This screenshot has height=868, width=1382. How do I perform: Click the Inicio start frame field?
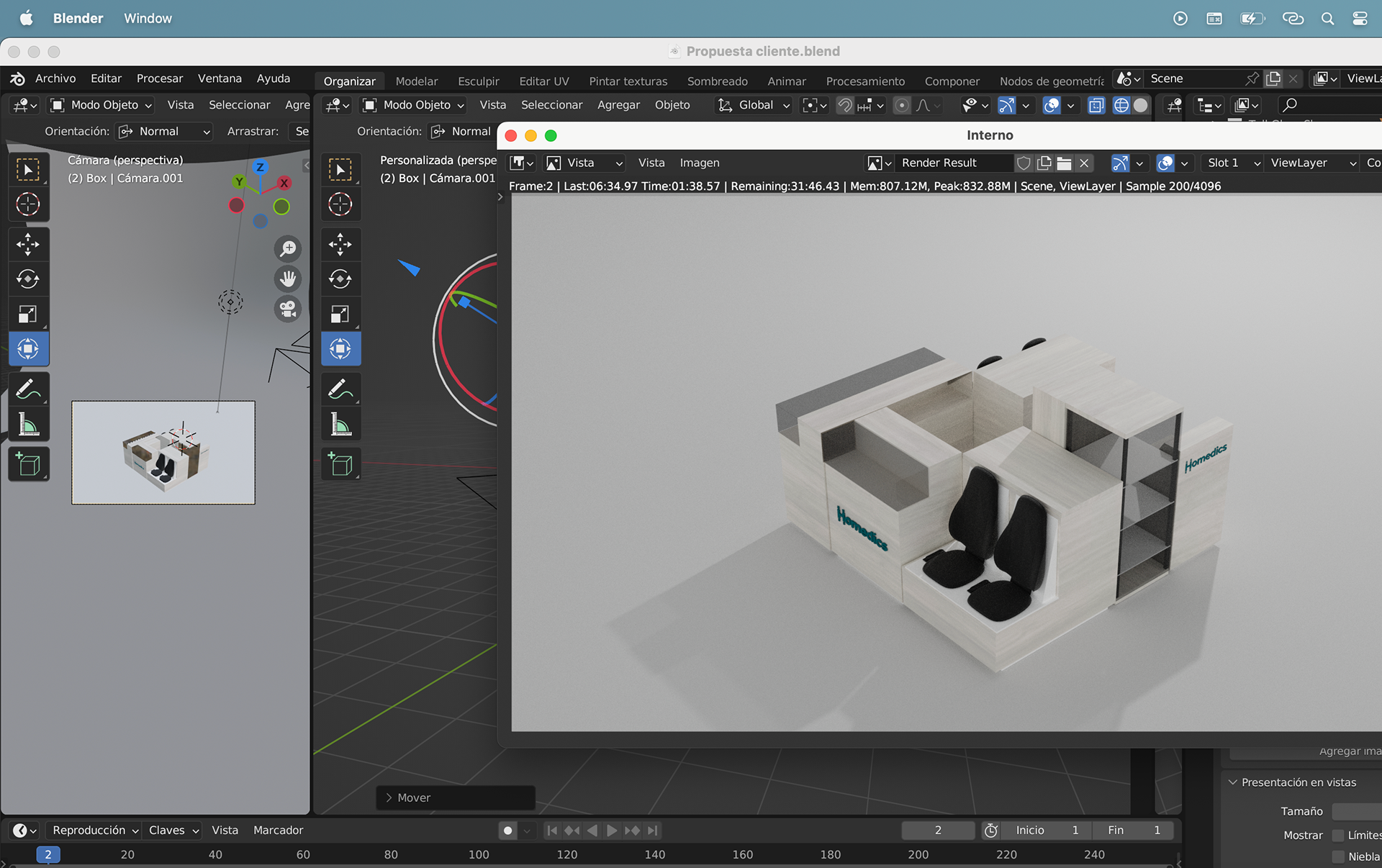click(x=1047, y=831)
